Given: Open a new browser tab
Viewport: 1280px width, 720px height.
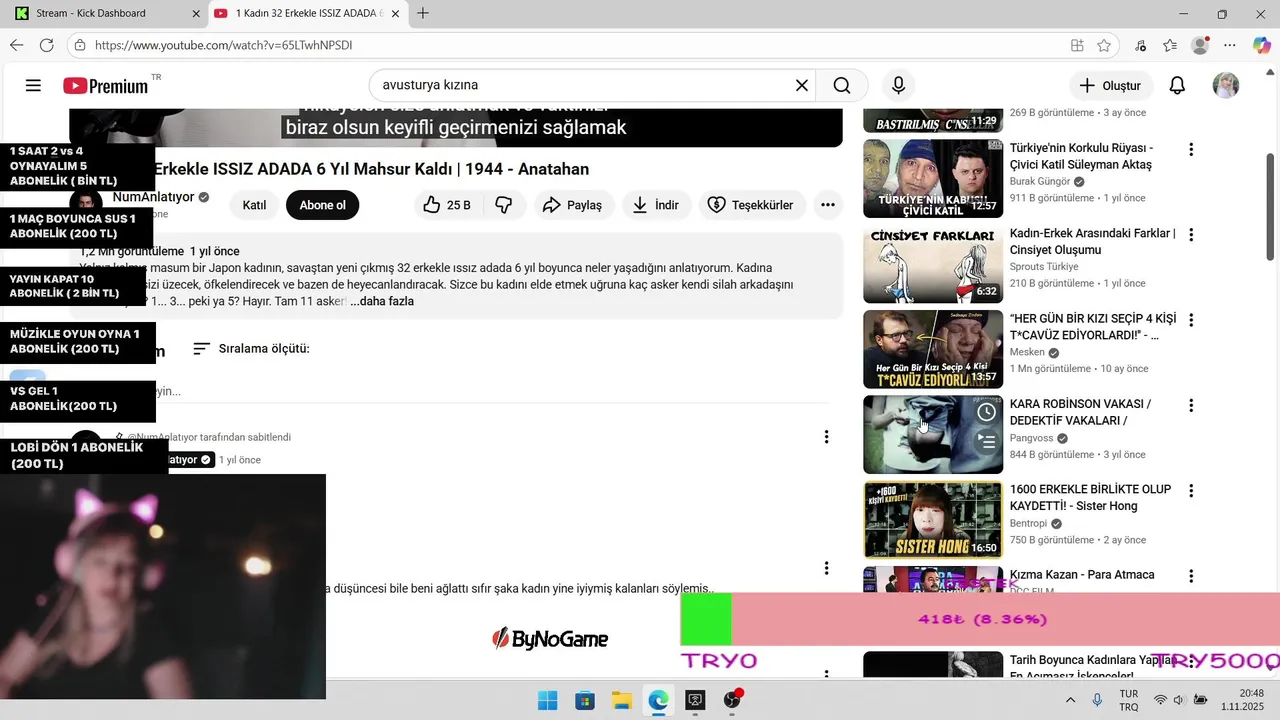Looking at the screenshot, I should [x=423, y=14].
